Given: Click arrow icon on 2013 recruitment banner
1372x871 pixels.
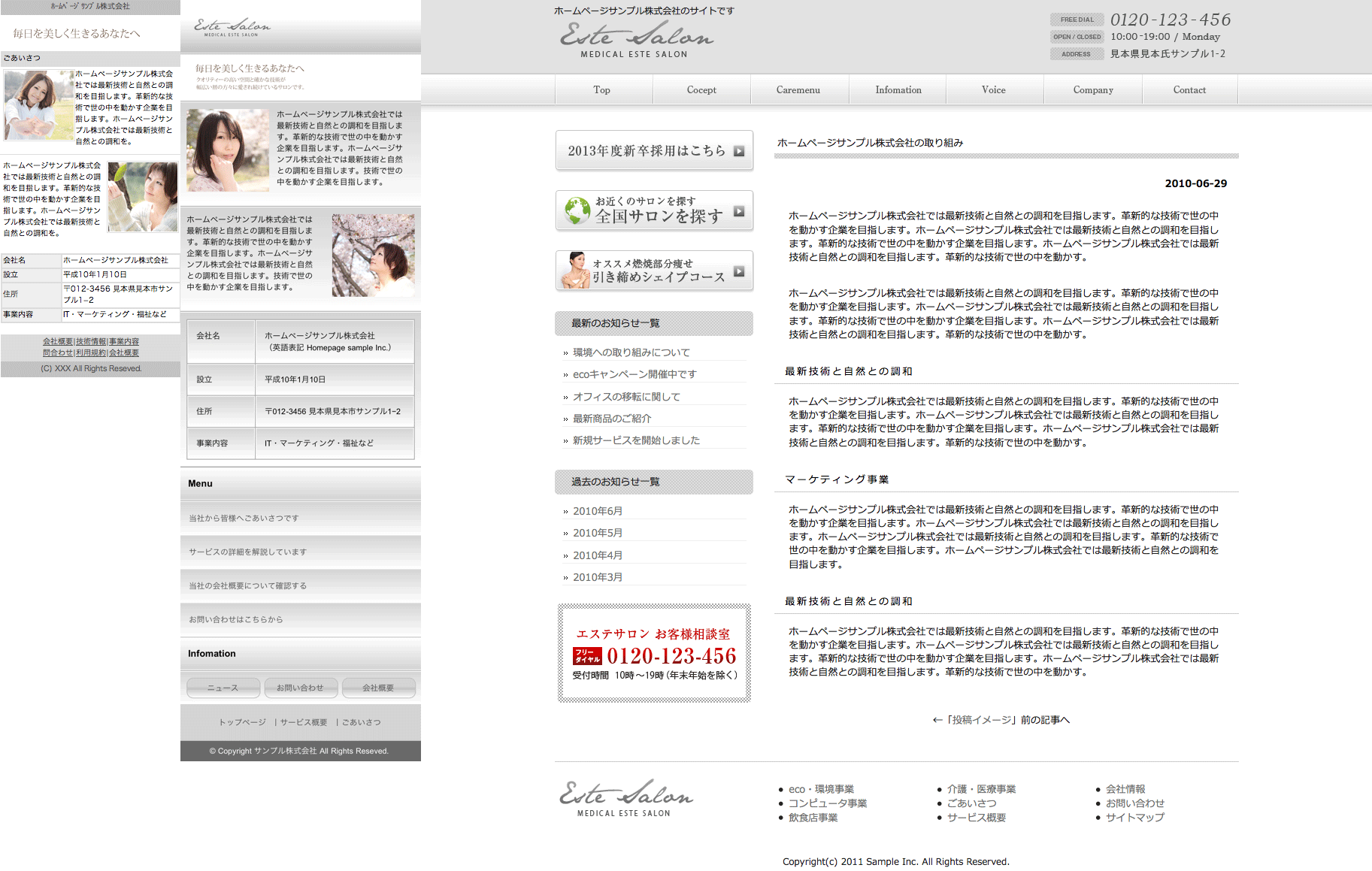Looking at the screenshot, I should point(739,151).
